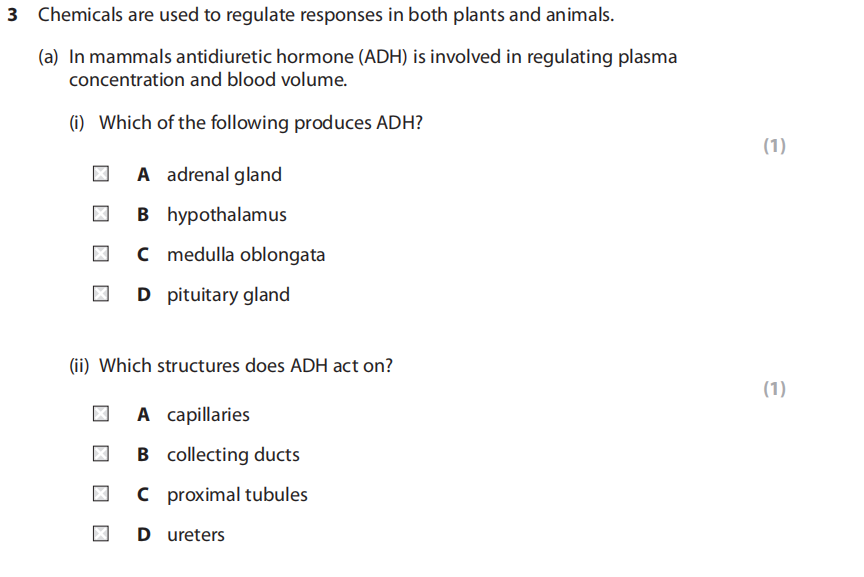This screenshot has width=864, height=577.
Task: Click the 'collecting ducts' answer text
Action: [233, 455]
